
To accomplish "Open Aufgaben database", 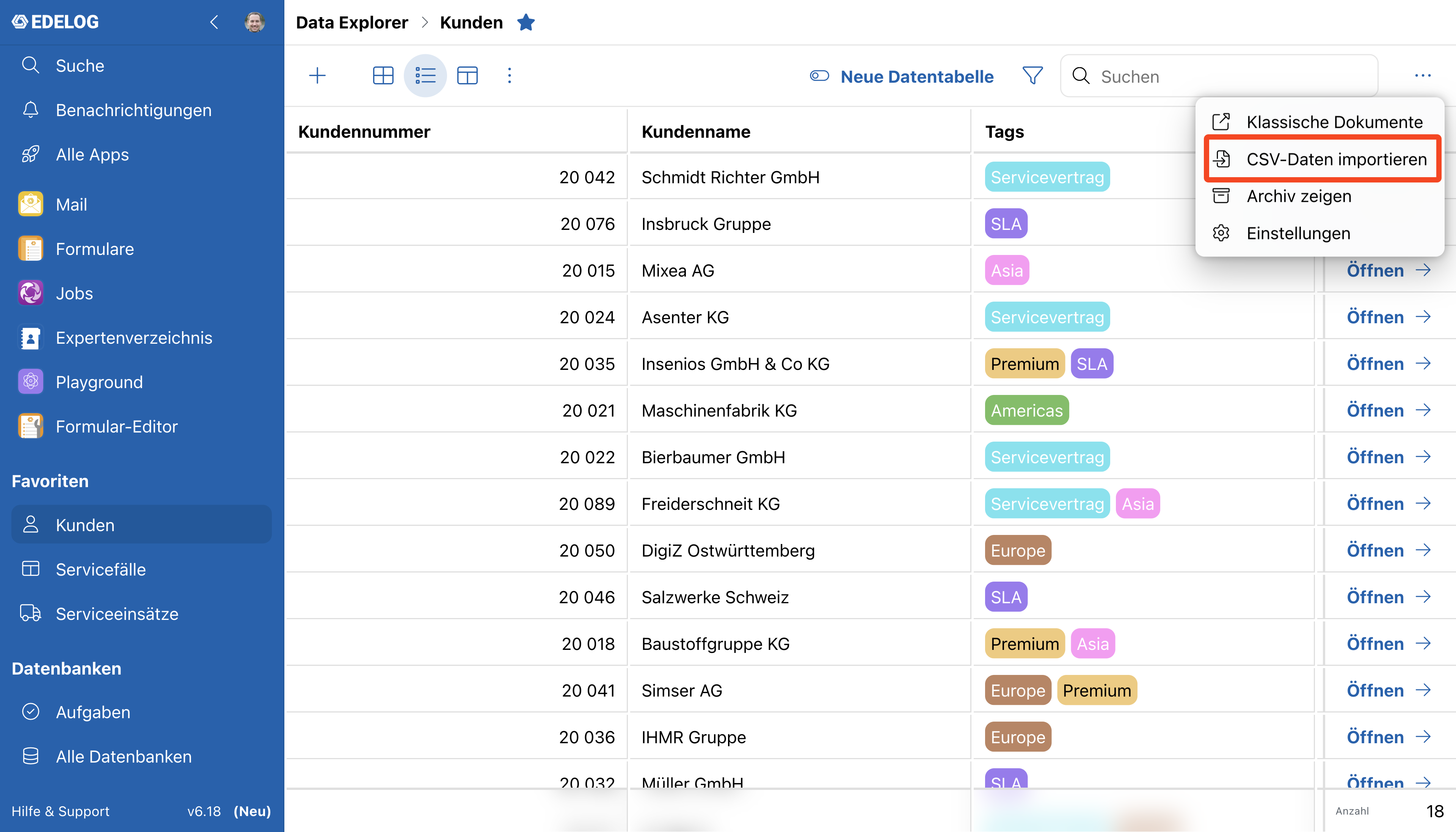I will click(x=142, y=712).
